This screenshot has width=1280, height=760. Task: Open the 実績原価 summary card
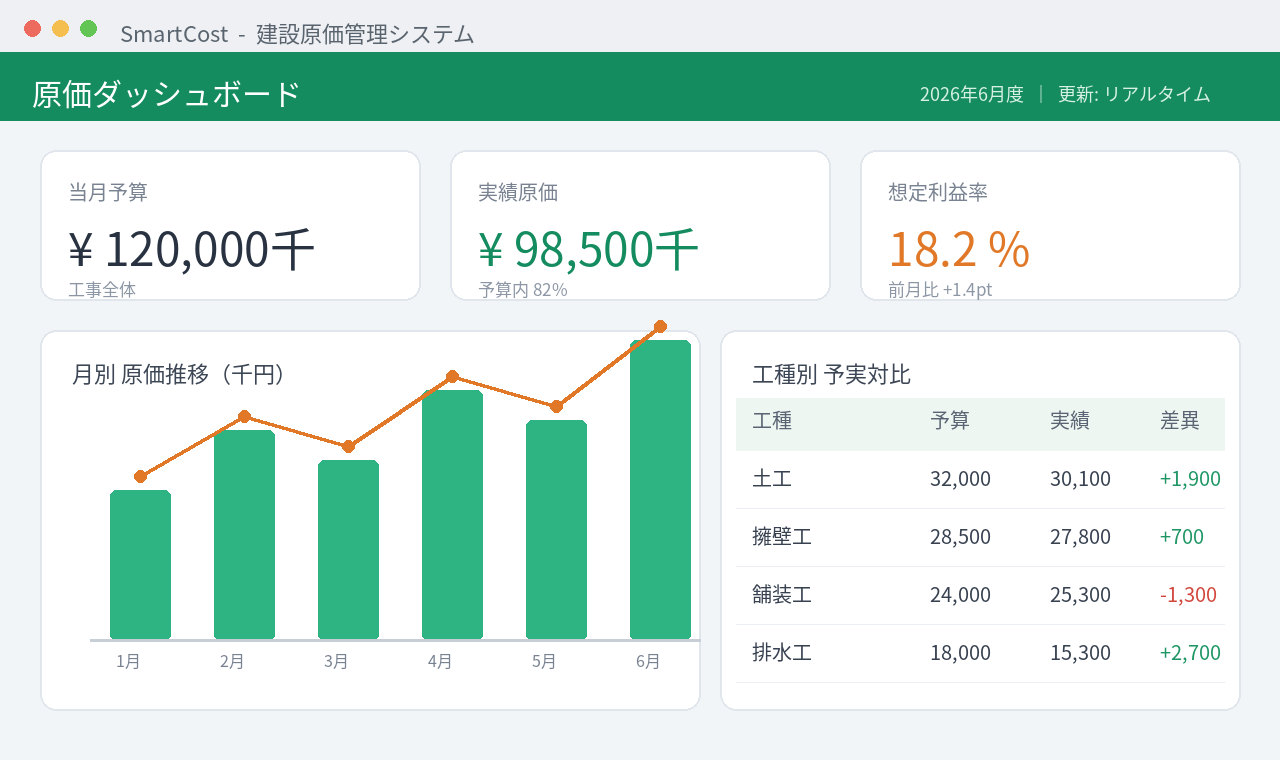coord(640,225)
